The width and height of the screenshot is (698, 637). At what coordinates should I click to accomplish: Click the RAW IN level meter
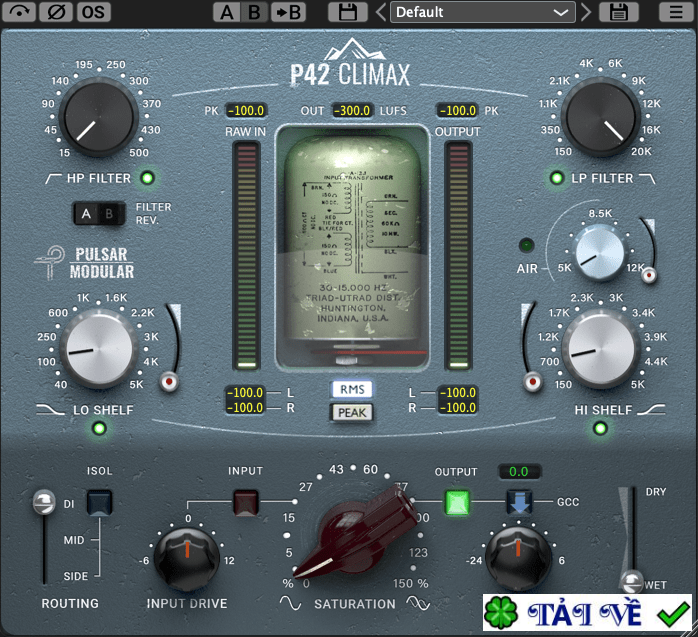[x=246, y=256]
